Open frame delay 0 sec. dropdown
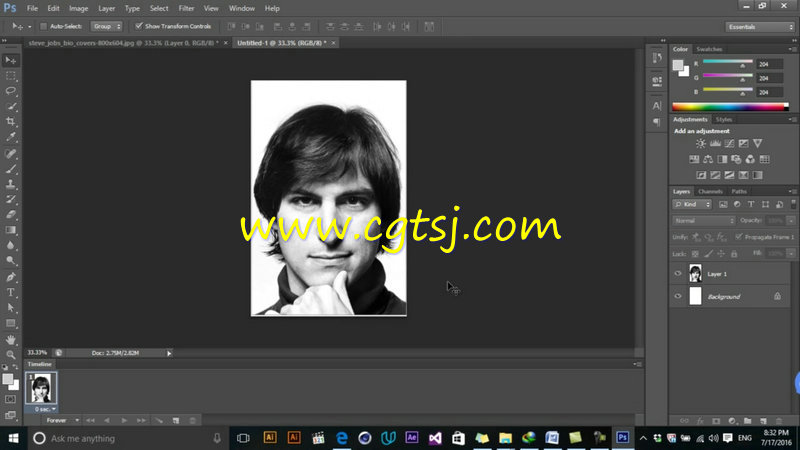The width and height of the screenshot is (800, 450). [45, 409]
